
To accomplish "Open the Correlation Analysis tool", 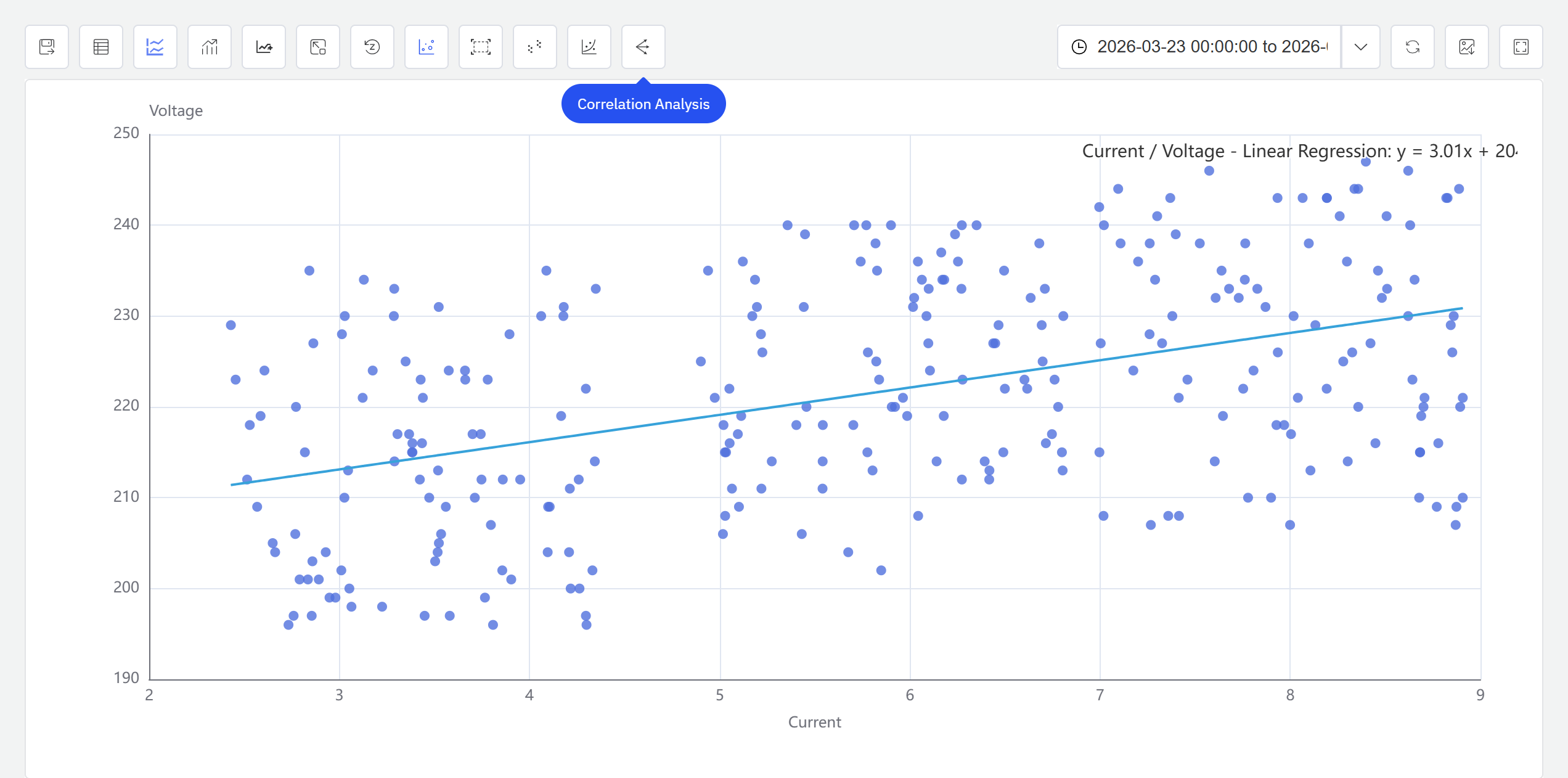I will [643, 47].
